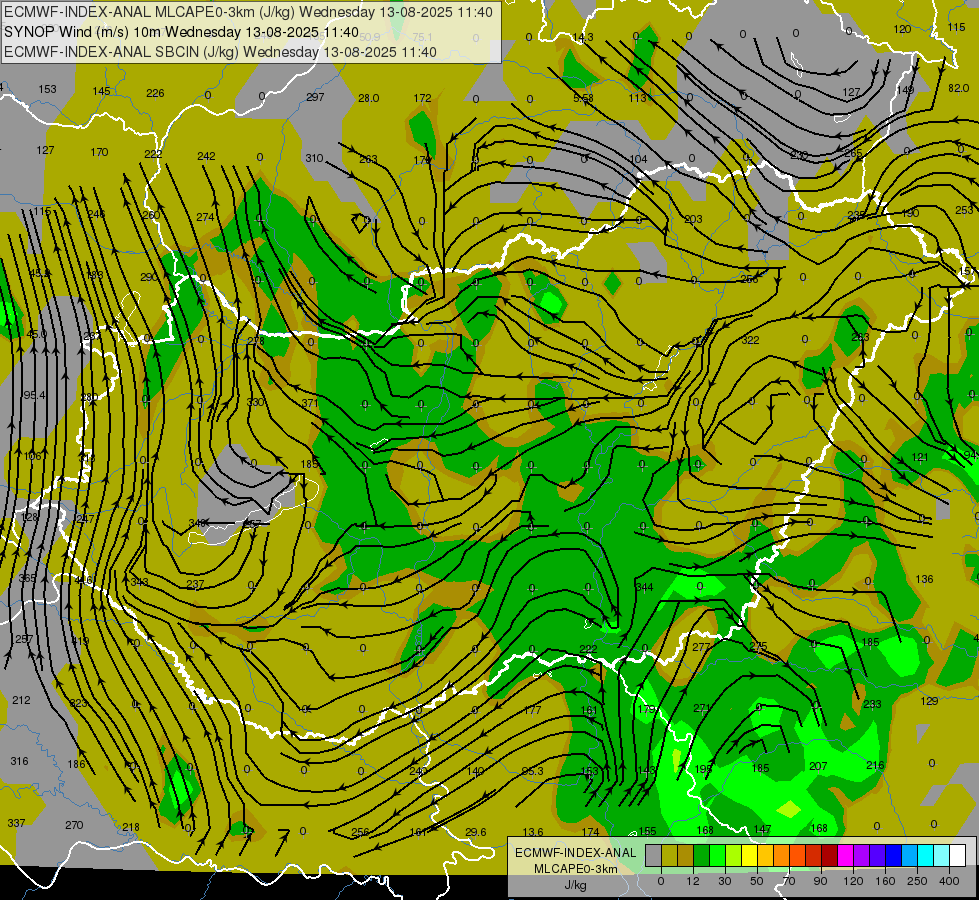This screenshot has height=900, width=979.
Task: Click the SBCIN value 216
Action: (875, 765)
